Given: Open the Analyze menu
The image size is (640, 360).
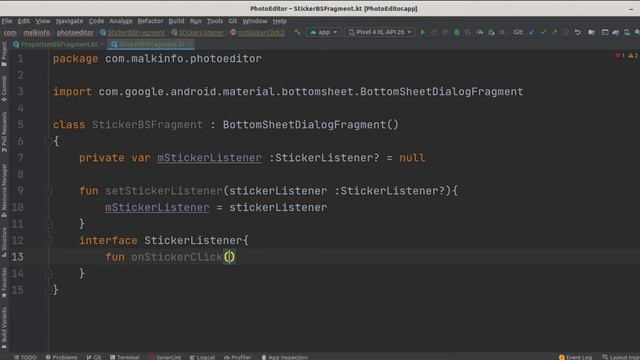Looking at the screenshot, I should pyautogui.click(x=121, y=21).
